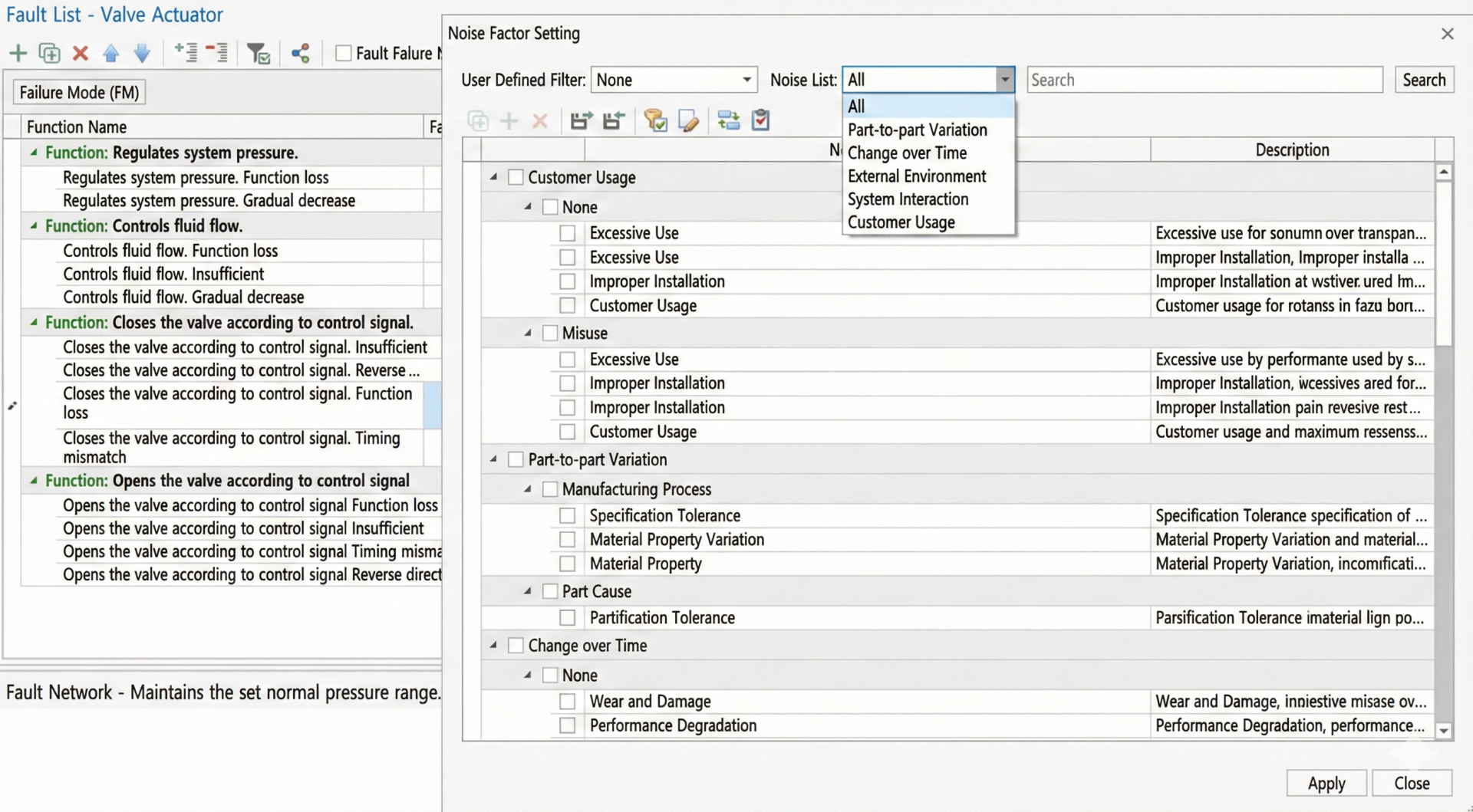
Task: Click the Search button
Action: click(1423, 80)
